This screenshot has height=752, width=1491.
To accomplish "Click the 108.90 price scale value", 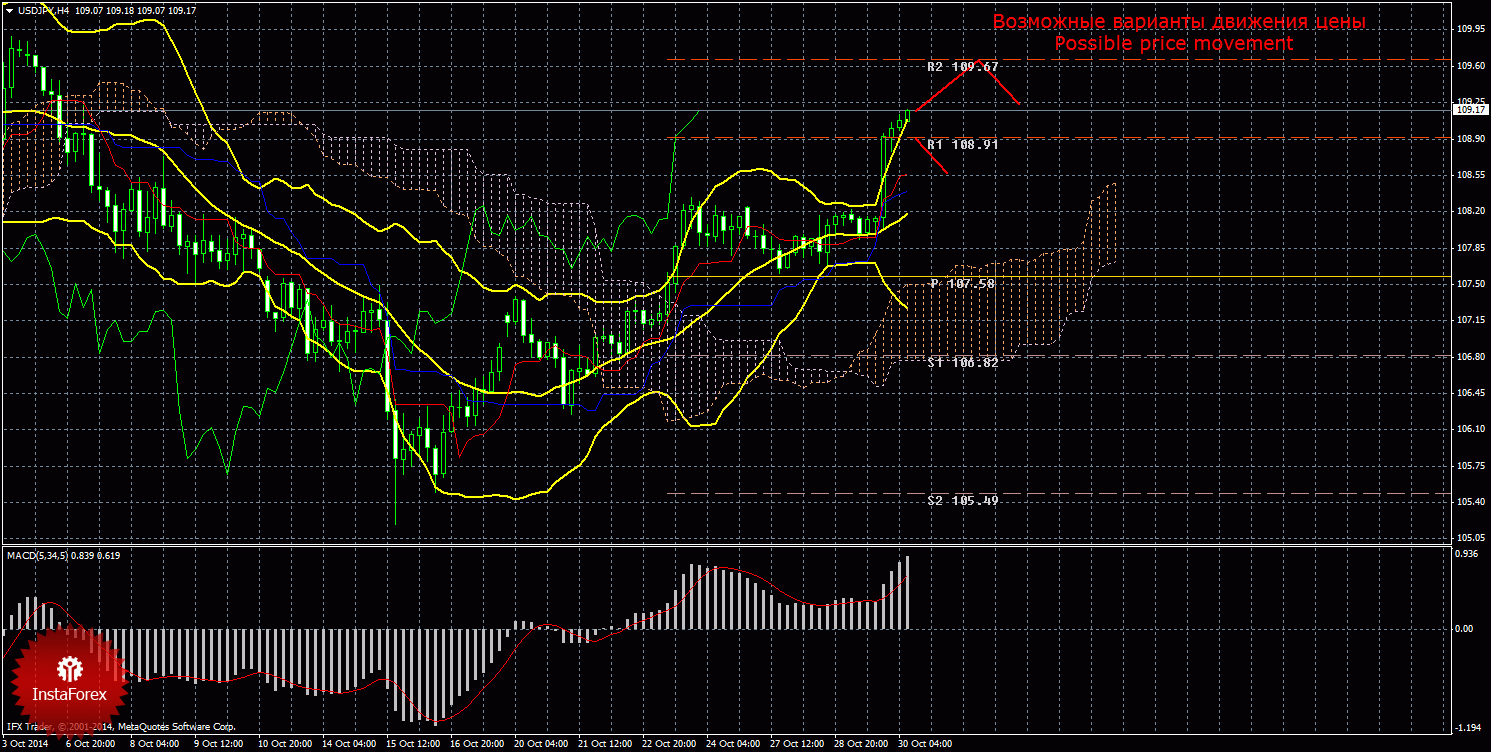I will 1470,139.
